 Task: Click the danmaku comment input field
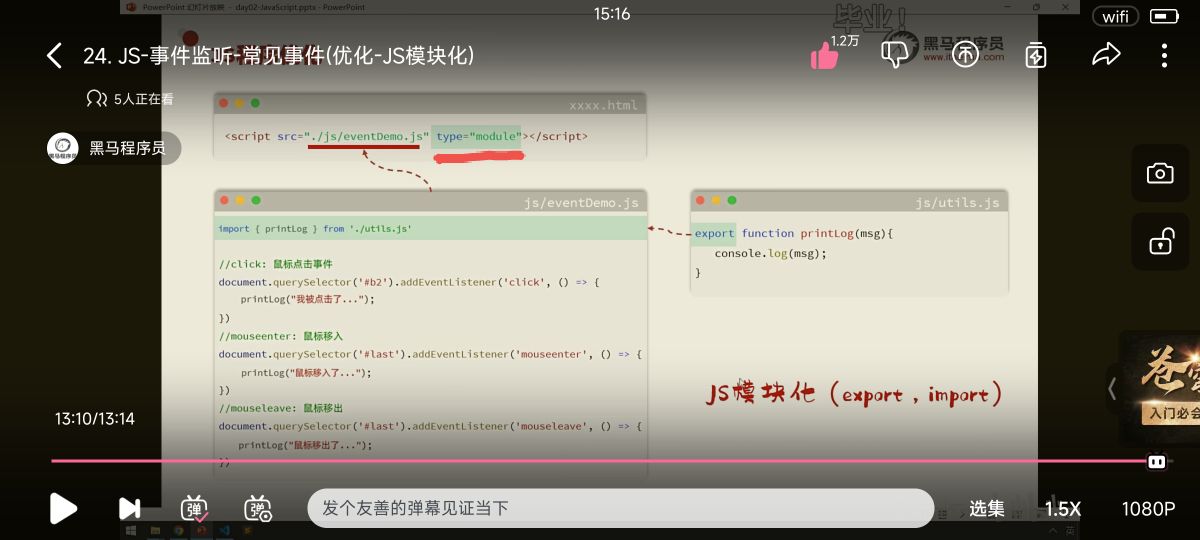pyautogui.click(x=620, y=508)
